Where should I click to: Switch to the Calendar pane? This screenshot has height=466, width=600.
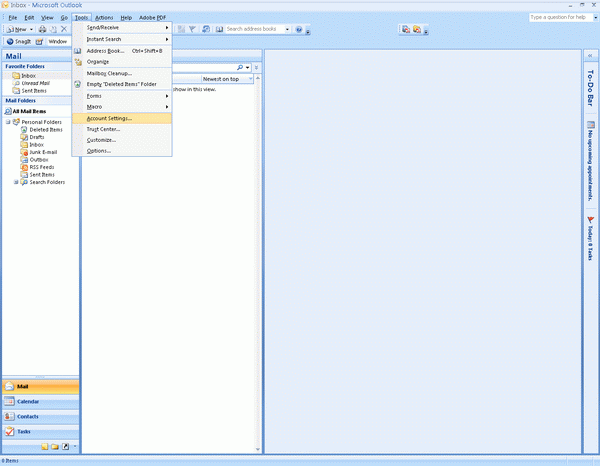click(x=28, y=401)
